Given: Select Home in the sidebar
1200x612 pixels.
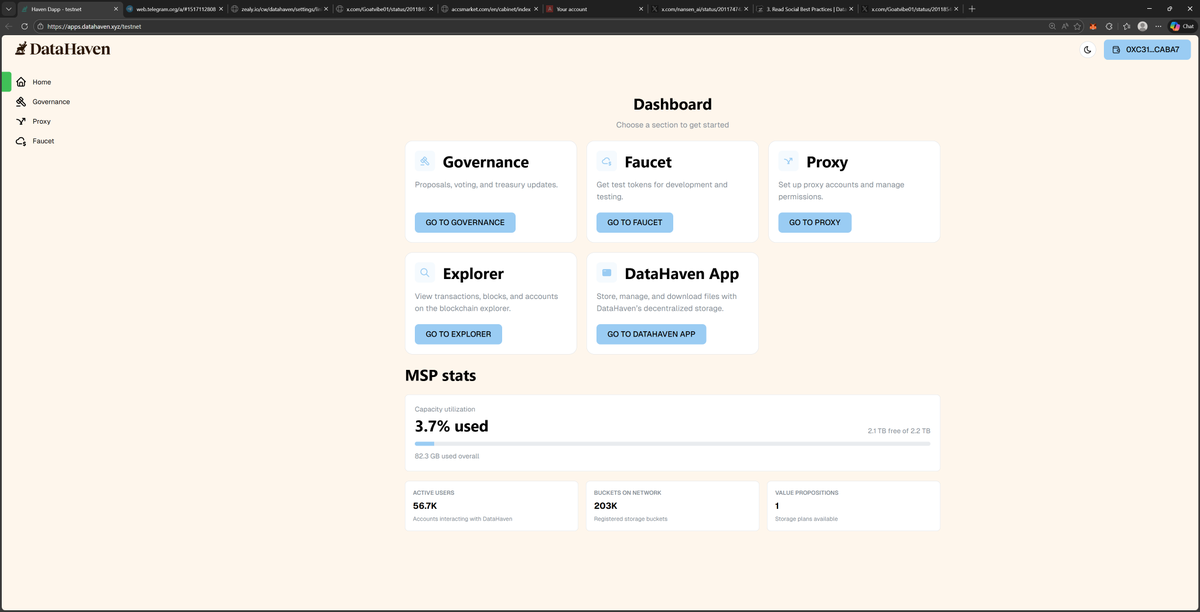Looking at the screenshot, I should (x=41, y=82).
